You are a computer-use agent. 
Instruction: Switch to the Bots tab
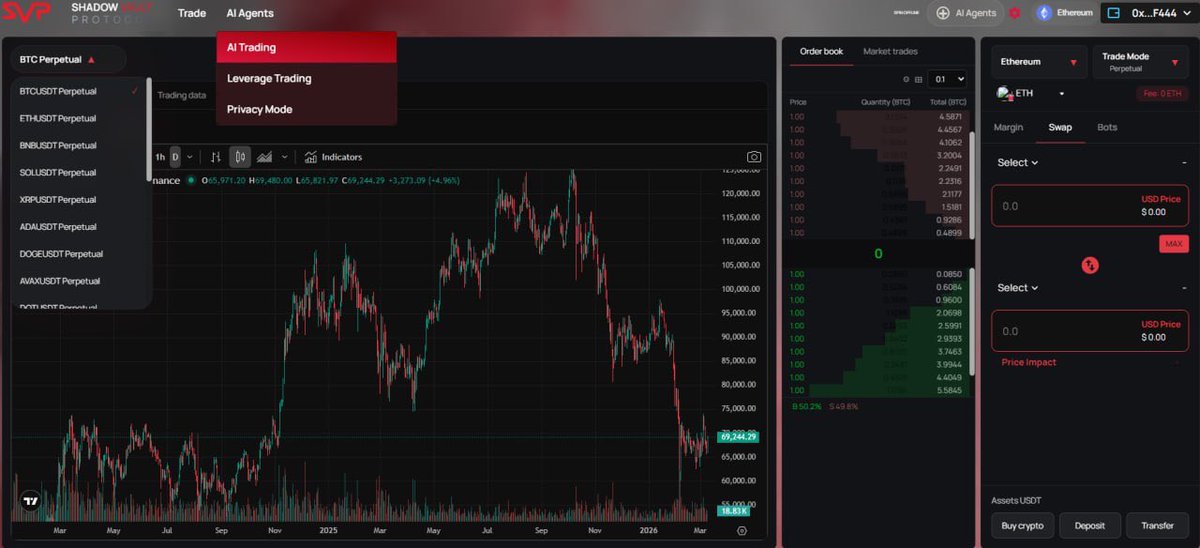click(x=1107, y=127)
